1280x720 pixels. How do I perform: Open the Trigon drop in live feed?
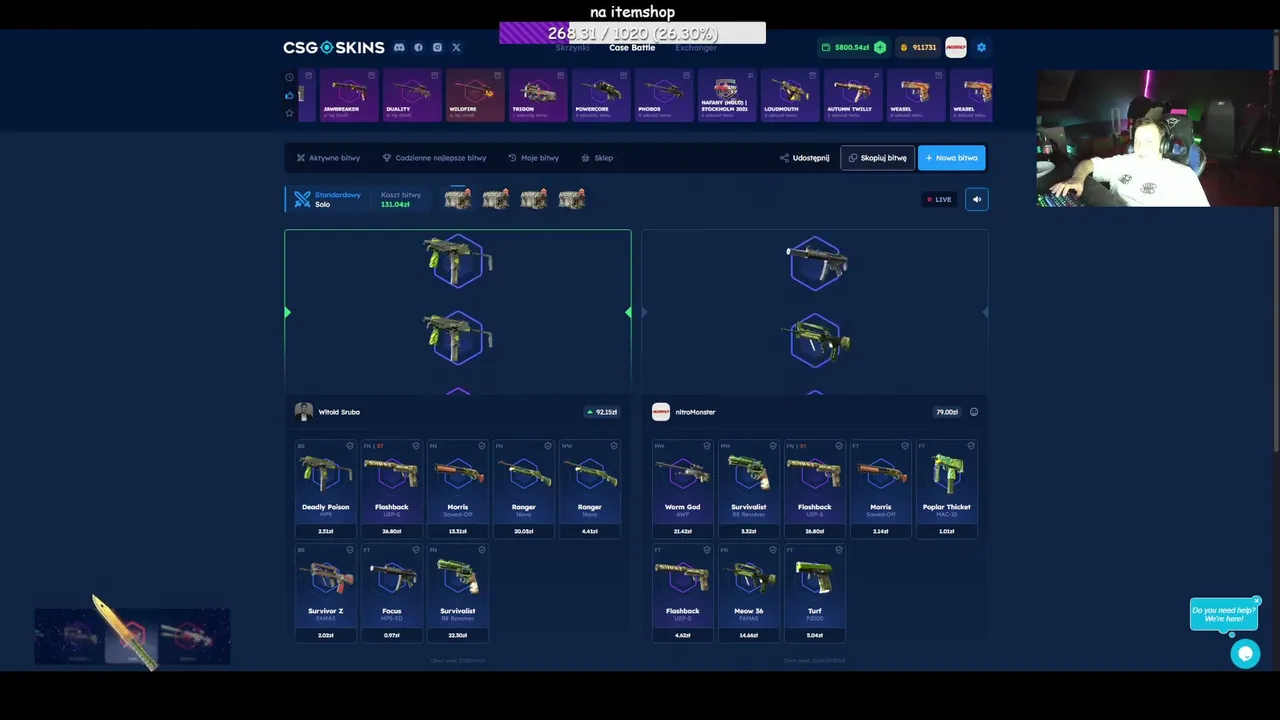tap(538, 95)
